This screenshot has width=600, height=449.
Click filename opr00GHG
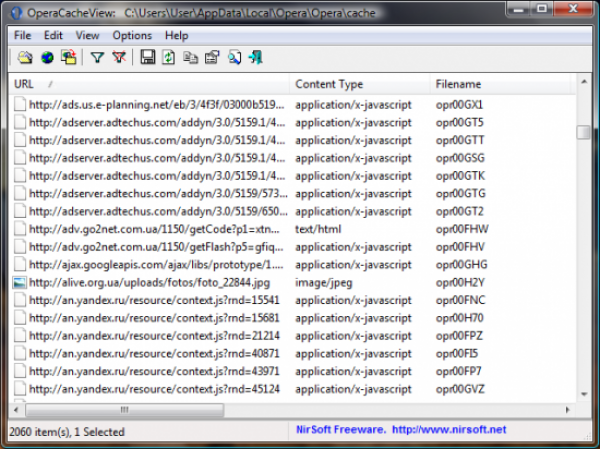click(461, 265)
